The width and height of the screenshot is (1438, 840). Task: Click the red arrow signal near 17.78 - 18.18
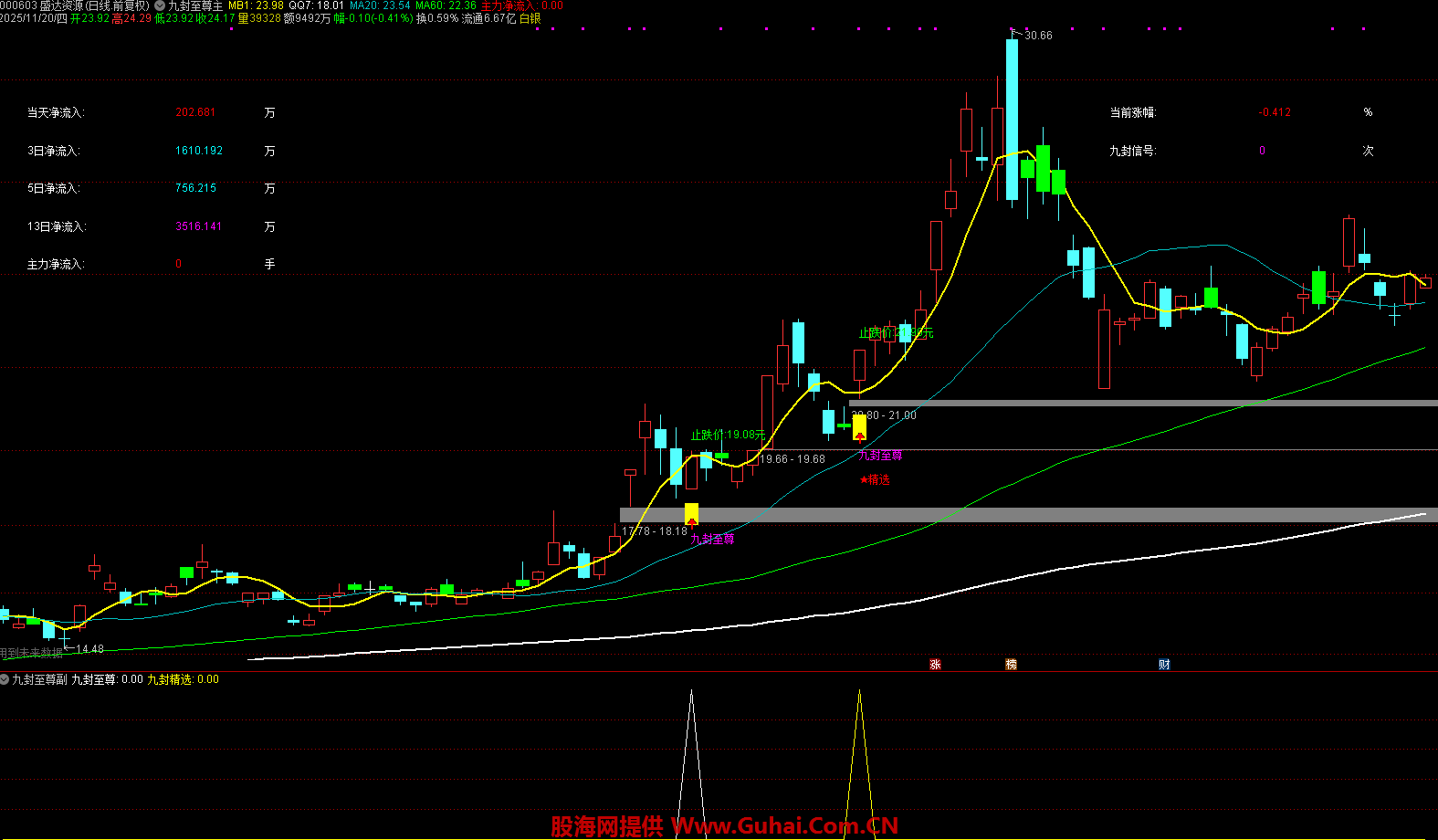[x=691, y=521]
